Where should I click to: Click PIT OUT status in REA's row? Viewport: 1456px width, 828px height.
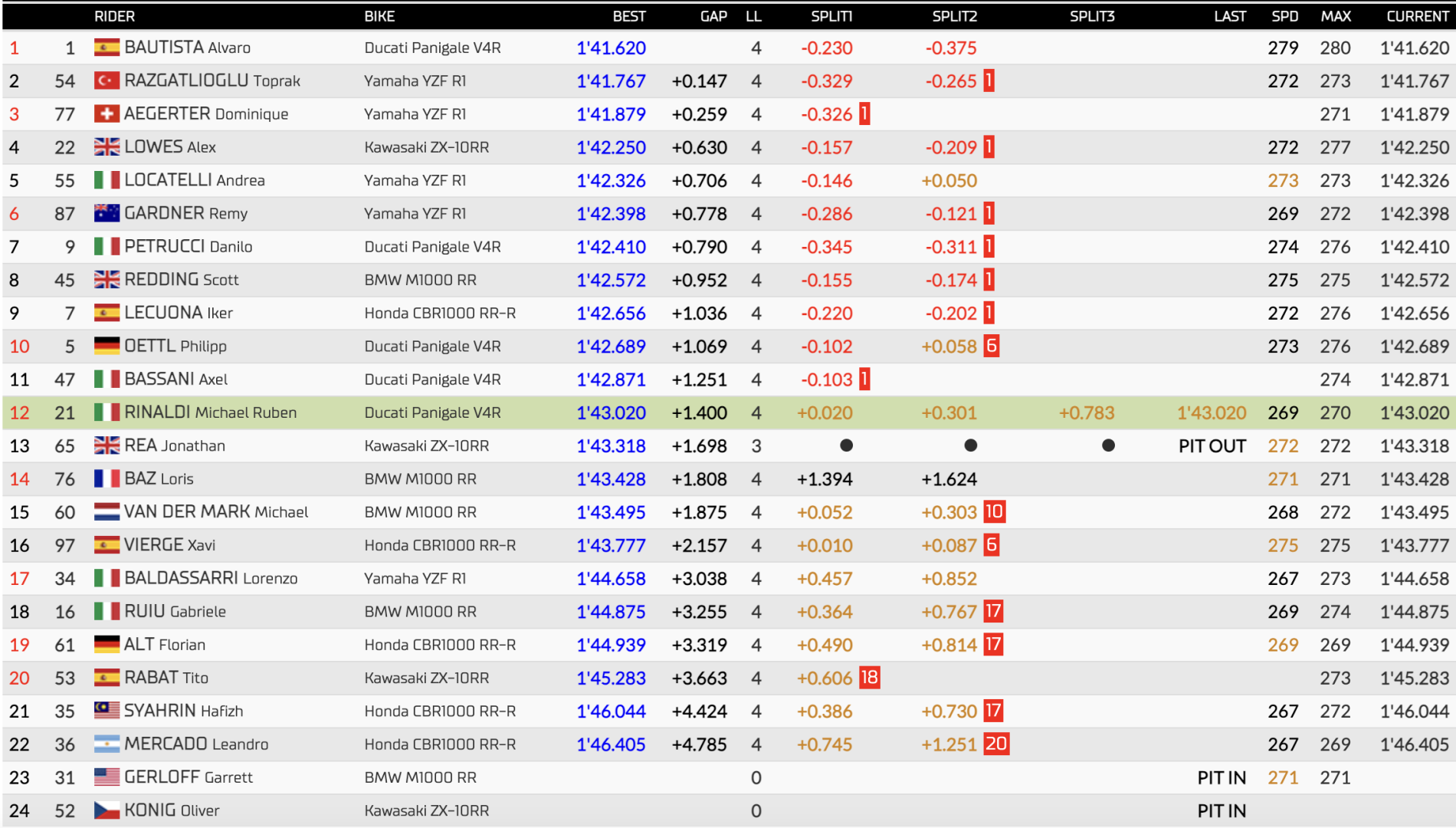[1212, 445]
